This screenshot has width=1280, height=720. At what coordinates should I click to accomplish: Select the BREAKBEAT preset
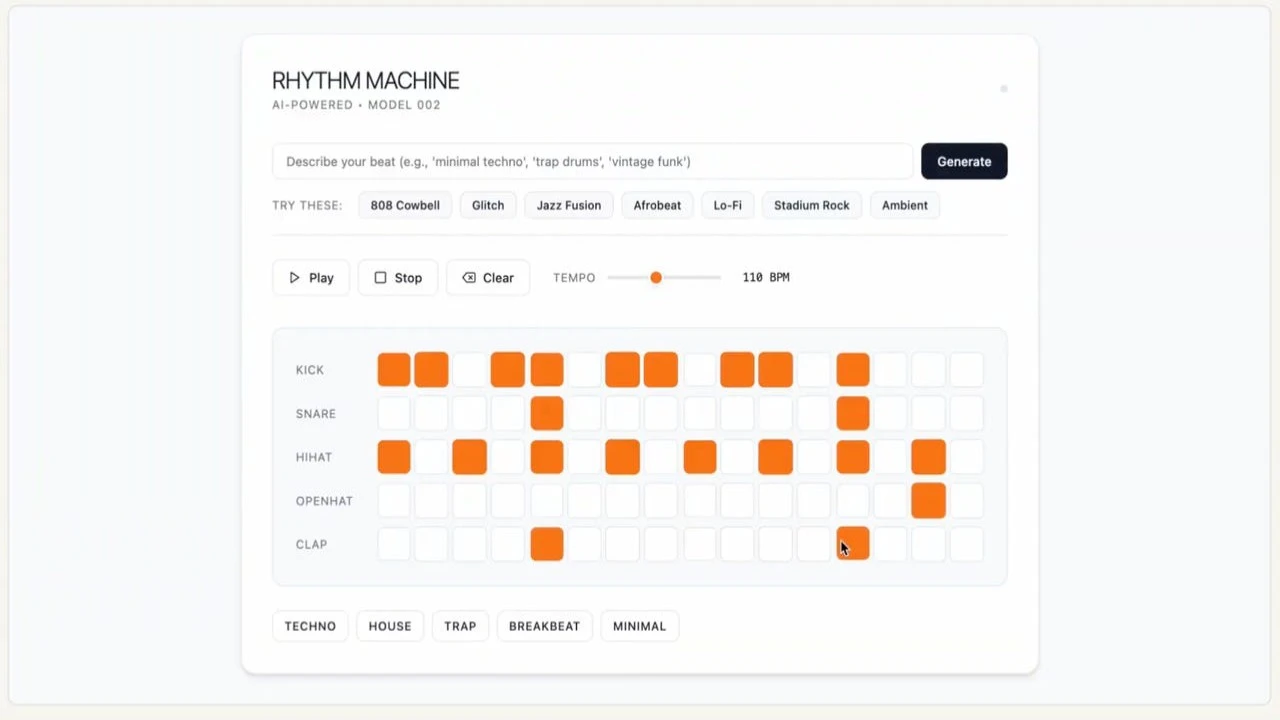545,626
